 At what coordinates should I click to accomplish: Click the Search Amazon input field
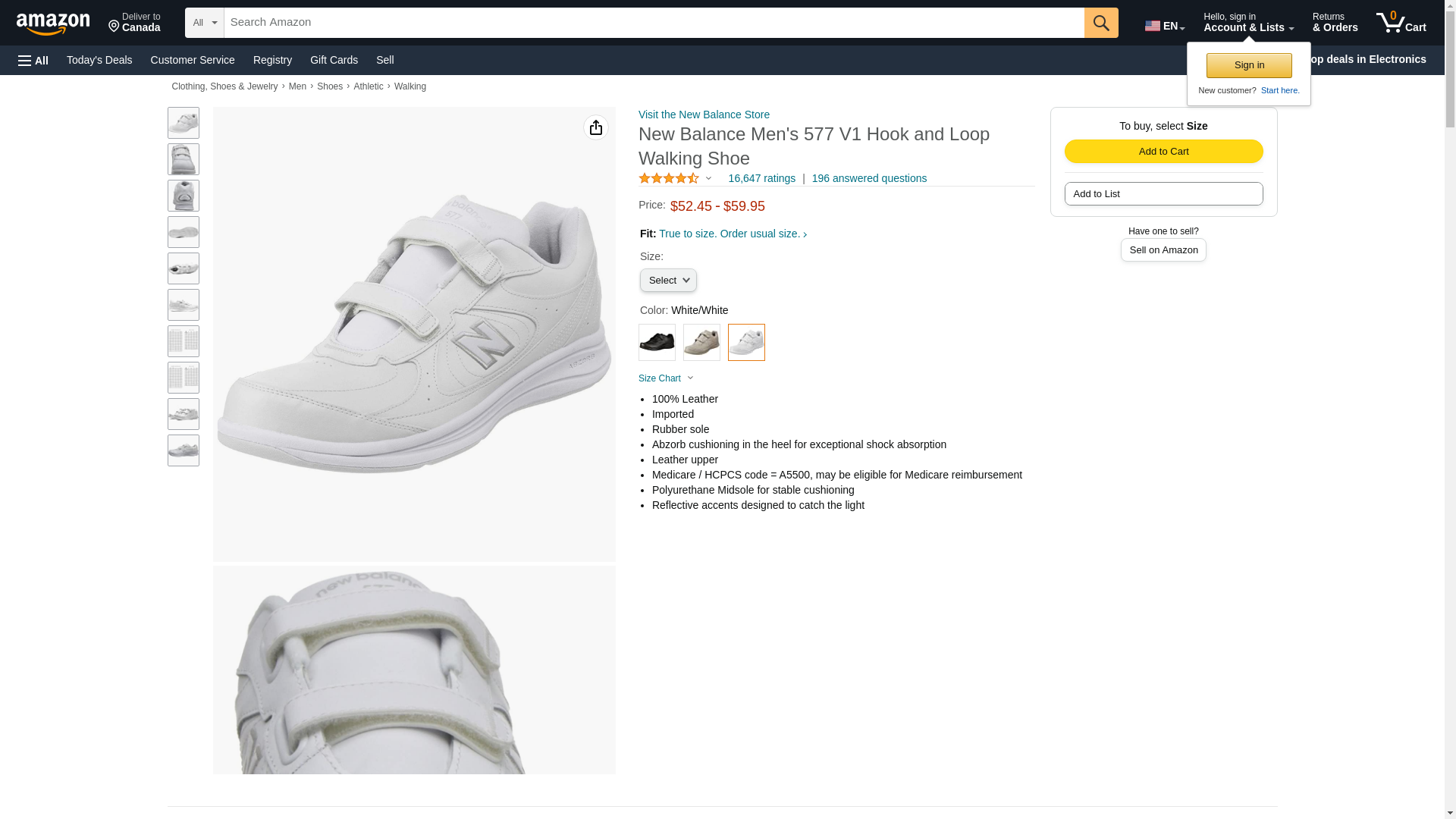click(654, 23)
